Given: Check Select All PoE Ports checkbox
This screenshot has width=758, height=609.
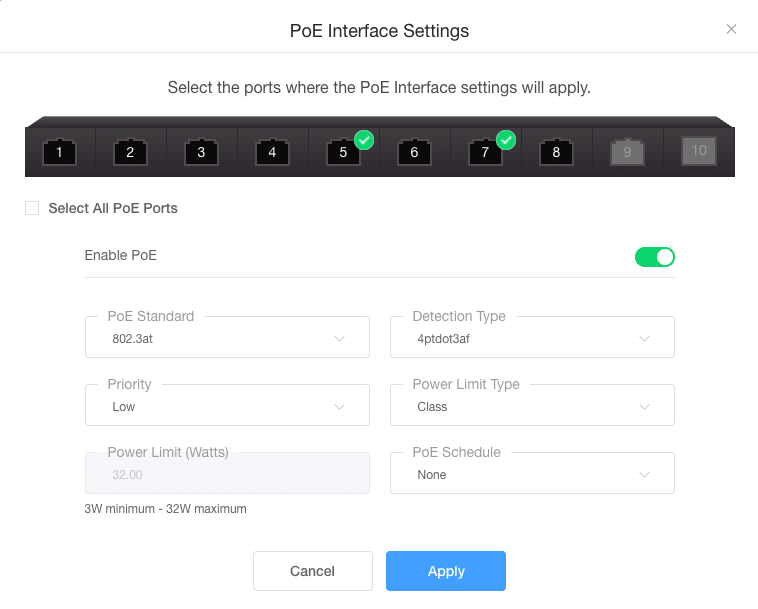Looking at the screenshot, I should click(x=32, y=208).
